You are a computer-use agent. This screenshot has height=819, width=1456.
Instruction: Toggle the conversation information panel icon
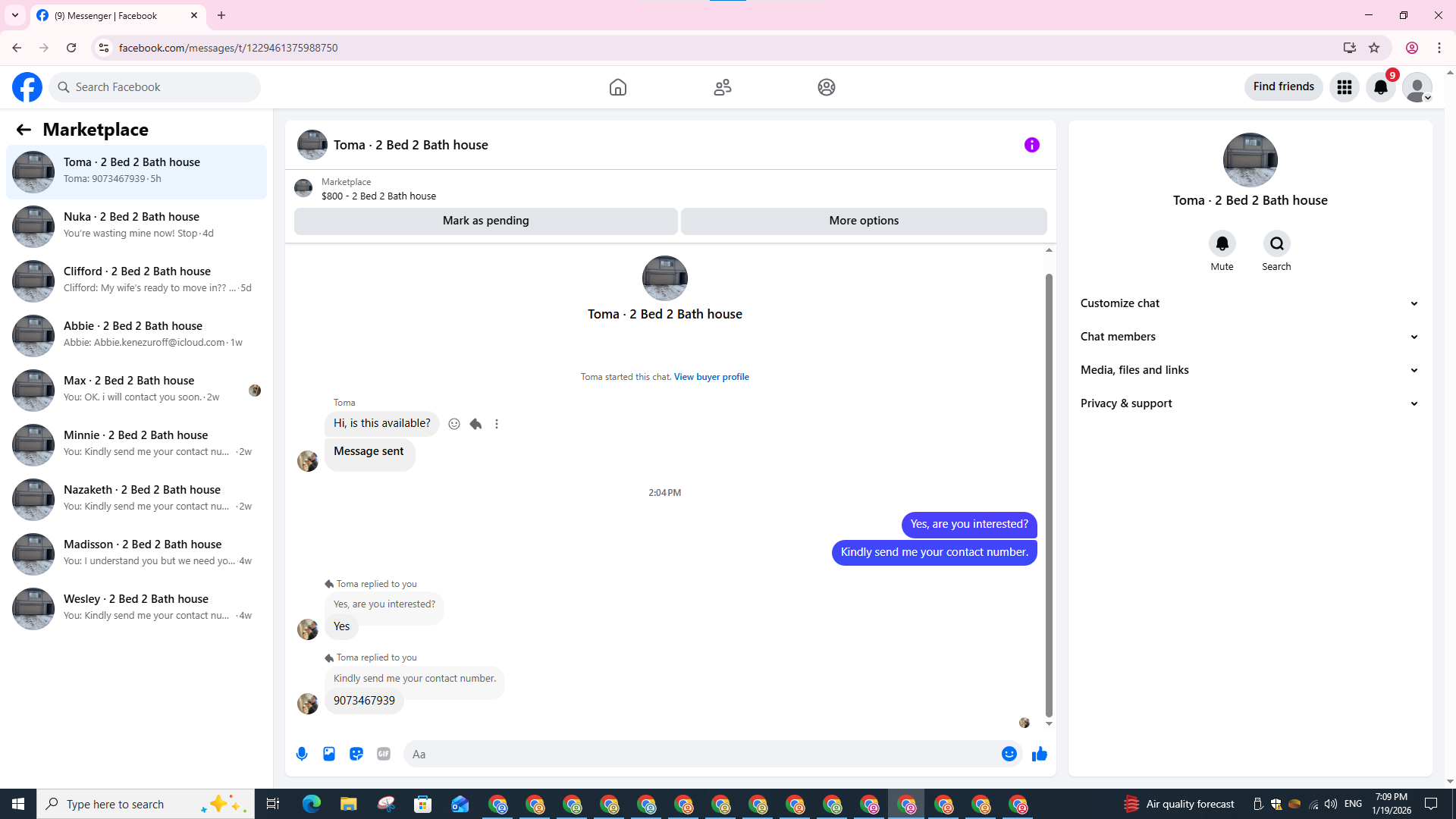point(1031,145)
